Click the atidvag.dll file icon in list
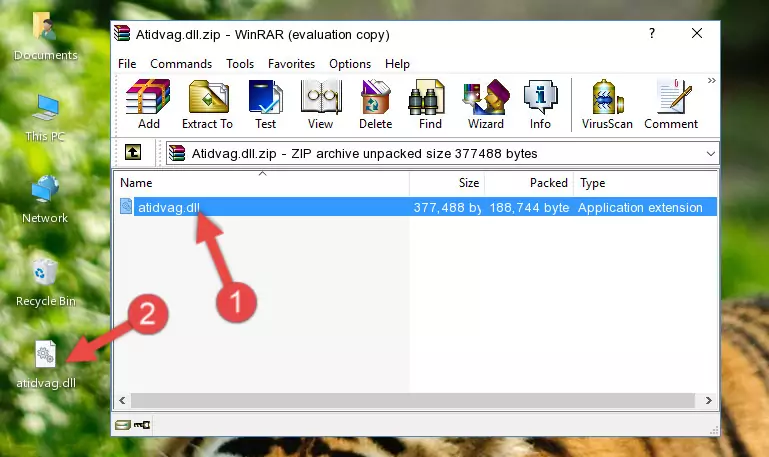This screenshot has height=457, width=769. pyautogui.click(x=126, y=206)
